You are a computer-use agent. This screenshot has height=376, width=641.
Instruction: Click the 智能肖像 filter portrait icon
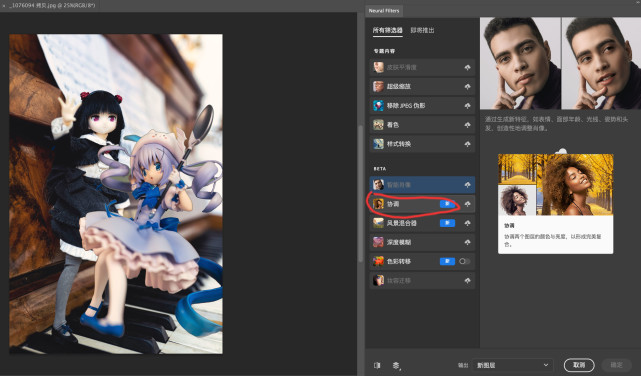378,185
